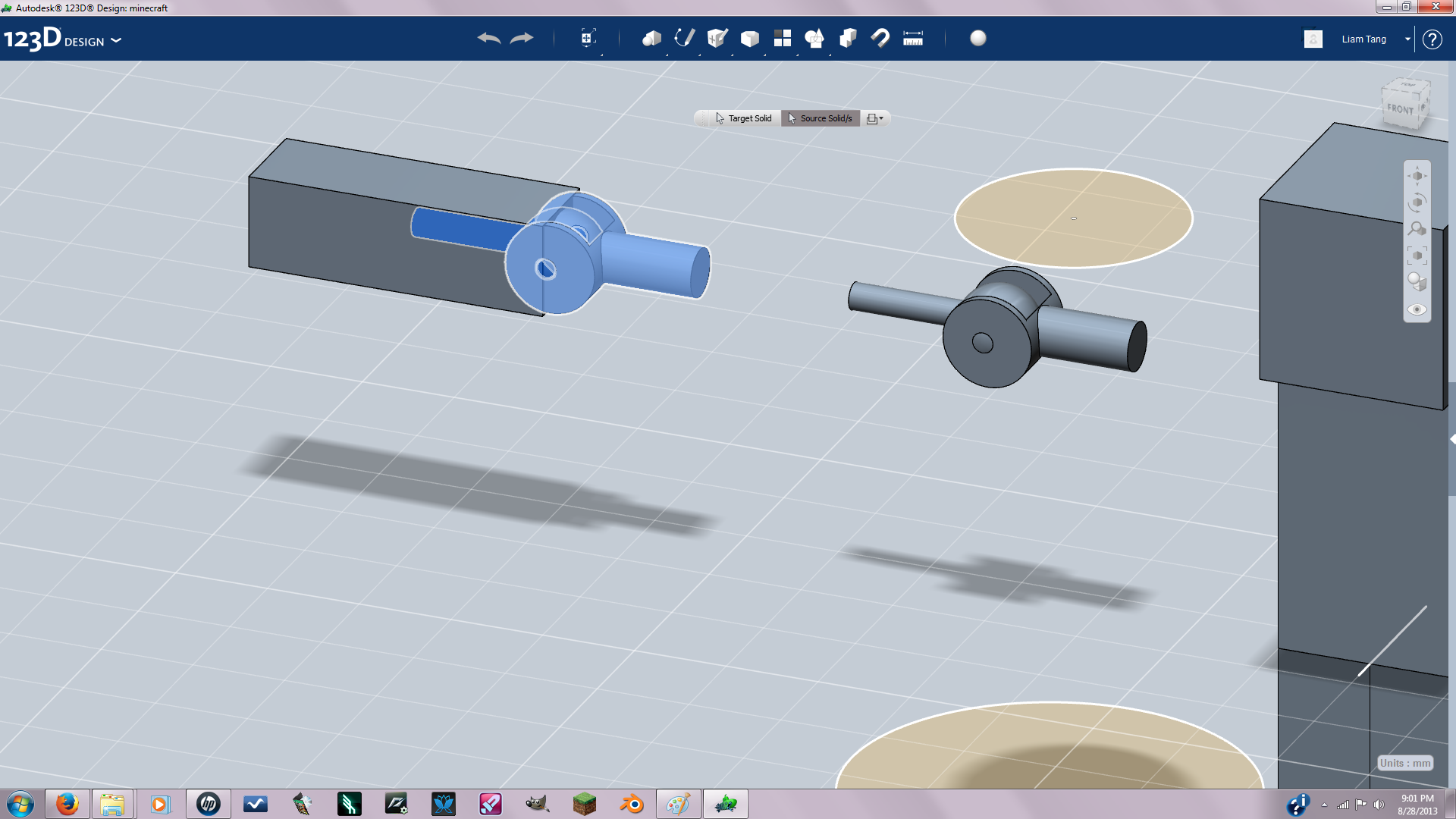Click Source Solid/s selector button
The image size is (1456, 819).
click(821, 118)
